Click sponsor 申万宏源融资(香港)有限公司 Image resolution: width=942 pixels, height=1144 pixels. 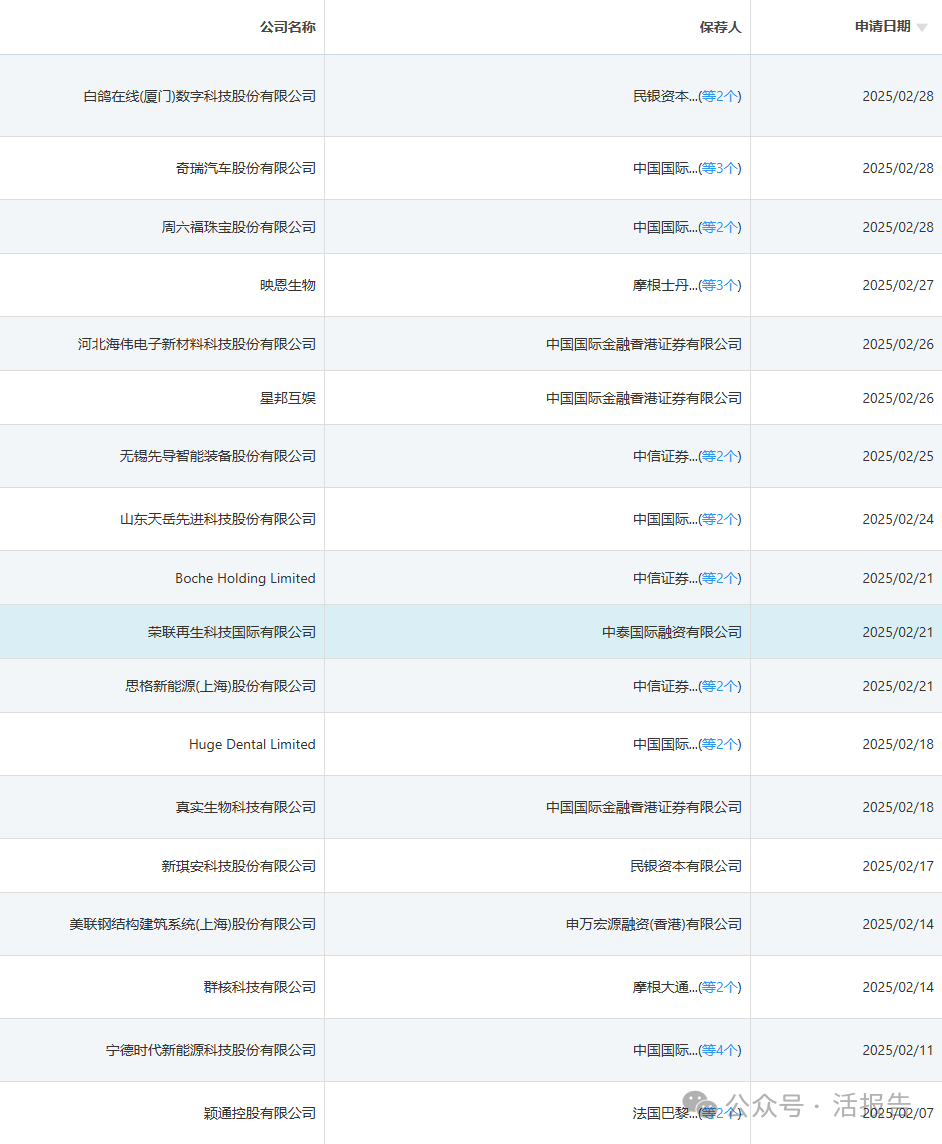click(654, 924)
